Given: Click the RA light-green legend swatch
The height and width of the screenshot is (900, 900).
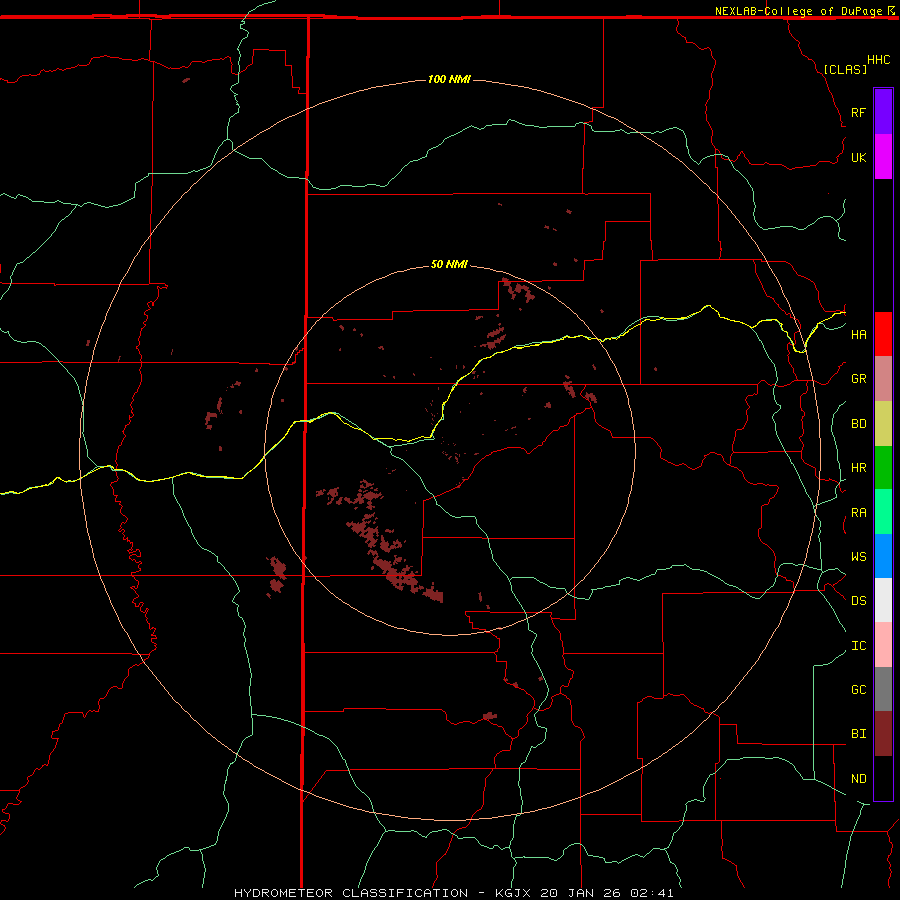Looking at the screenshot, I should click(883, 512).
